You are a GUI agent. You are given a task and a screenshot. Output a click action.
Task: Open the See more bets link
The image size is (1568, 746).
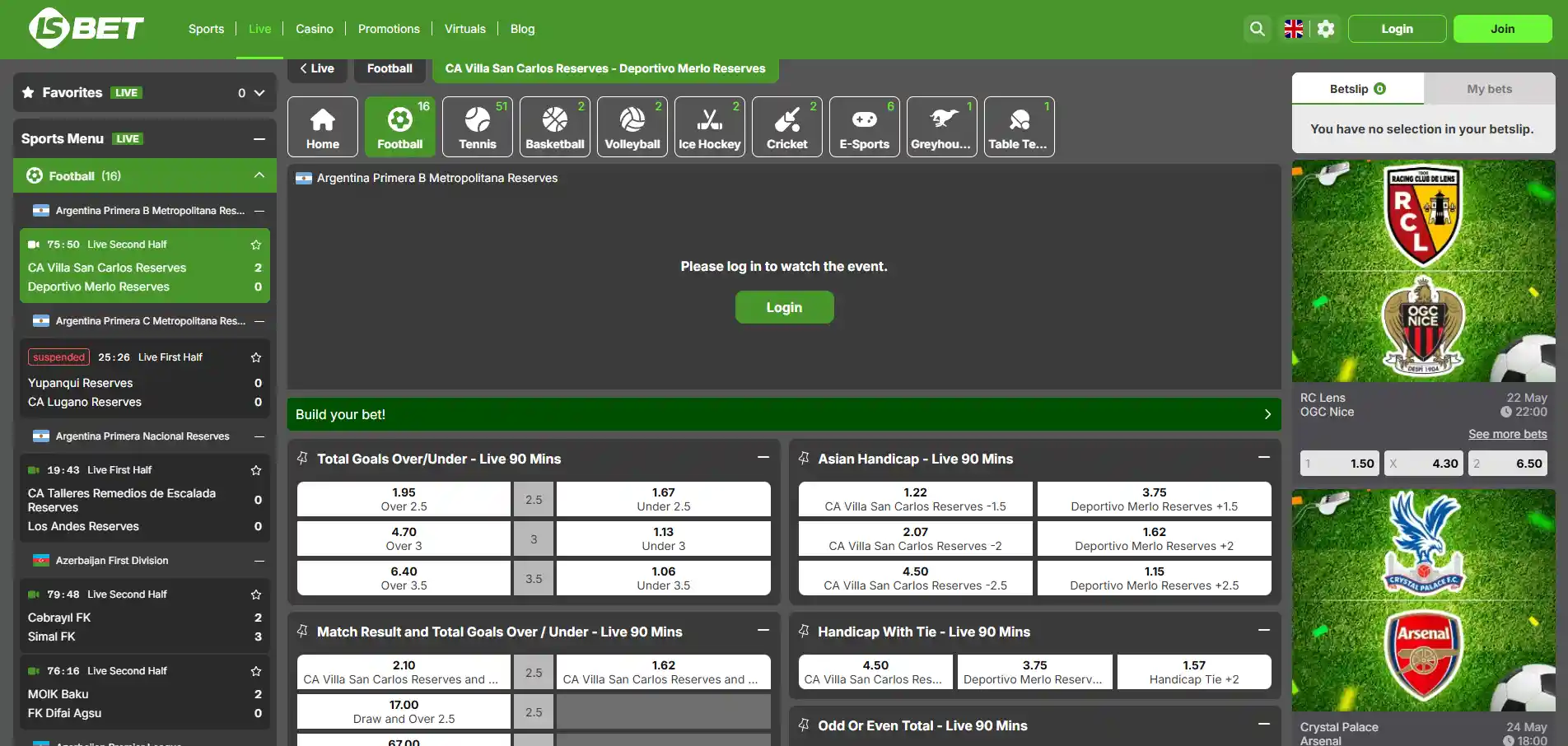coord(1507,434)
